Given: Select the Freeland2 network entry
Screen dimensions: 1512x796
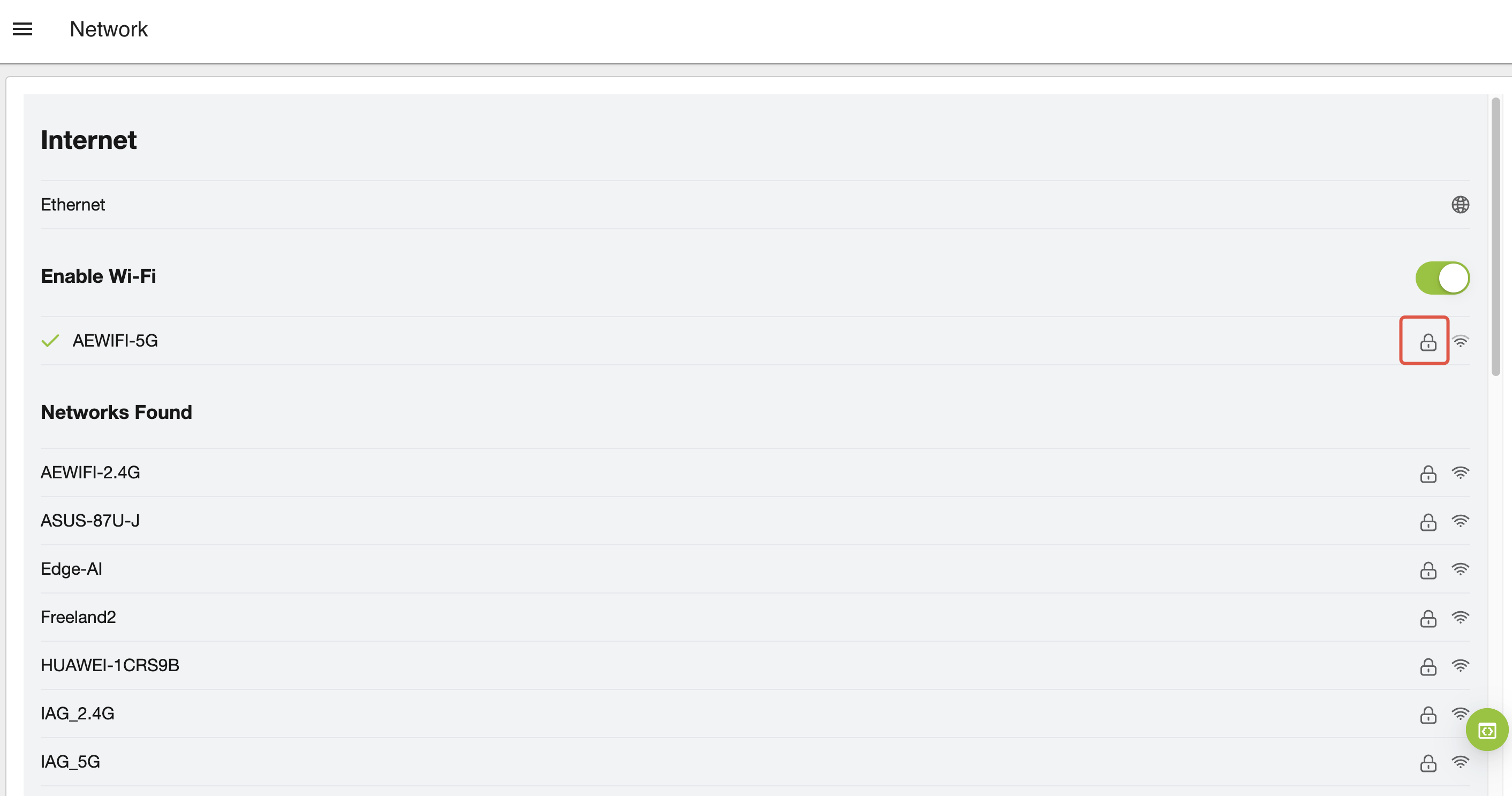Looking at the screenshot, I should click(755, 617).
